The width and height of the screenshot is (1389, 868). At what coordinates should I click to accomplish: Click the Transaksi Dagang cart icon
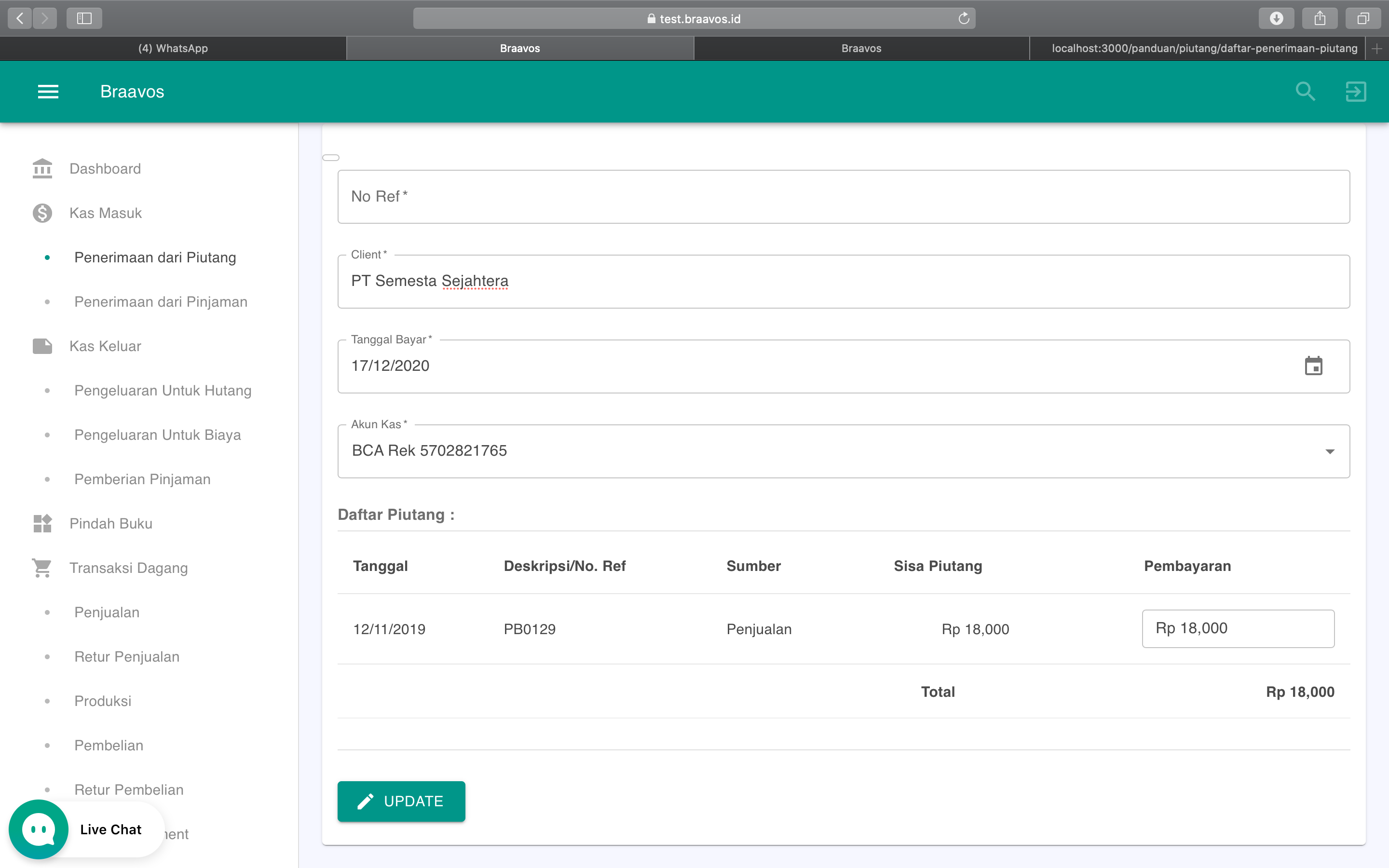tap(42, 568)
